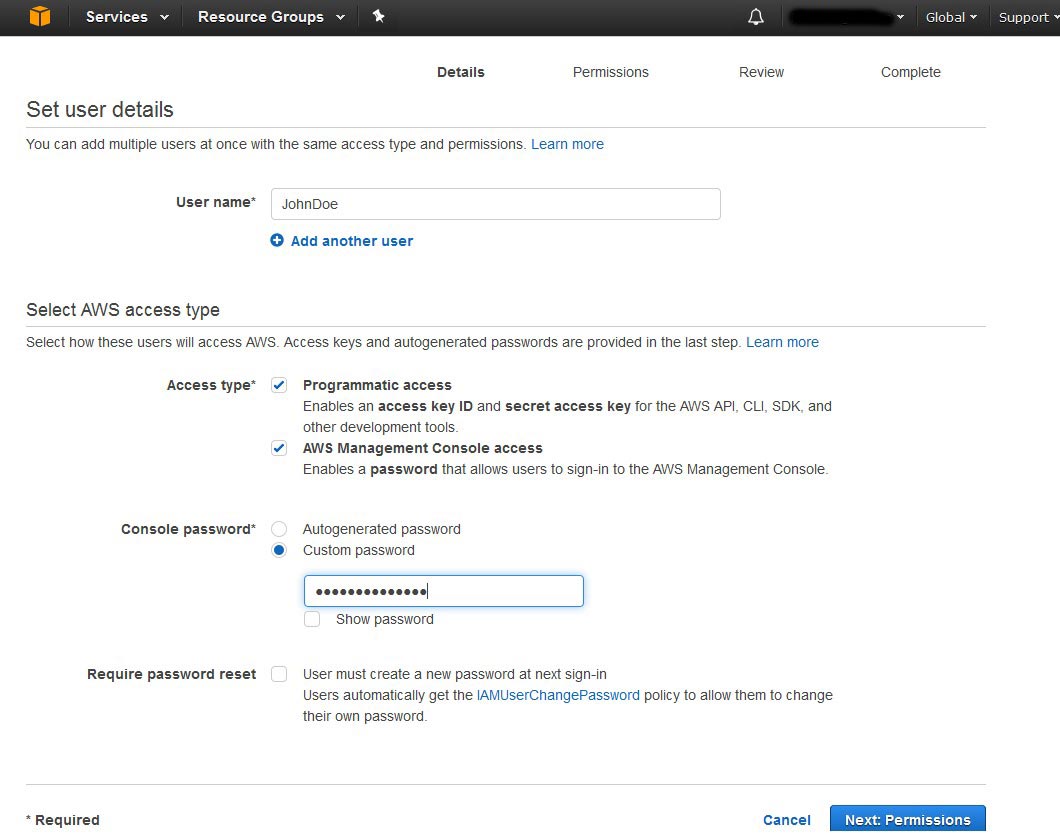1060x839 pixels.
Task: Click the Show password label text
Action: tap(385, 619)
